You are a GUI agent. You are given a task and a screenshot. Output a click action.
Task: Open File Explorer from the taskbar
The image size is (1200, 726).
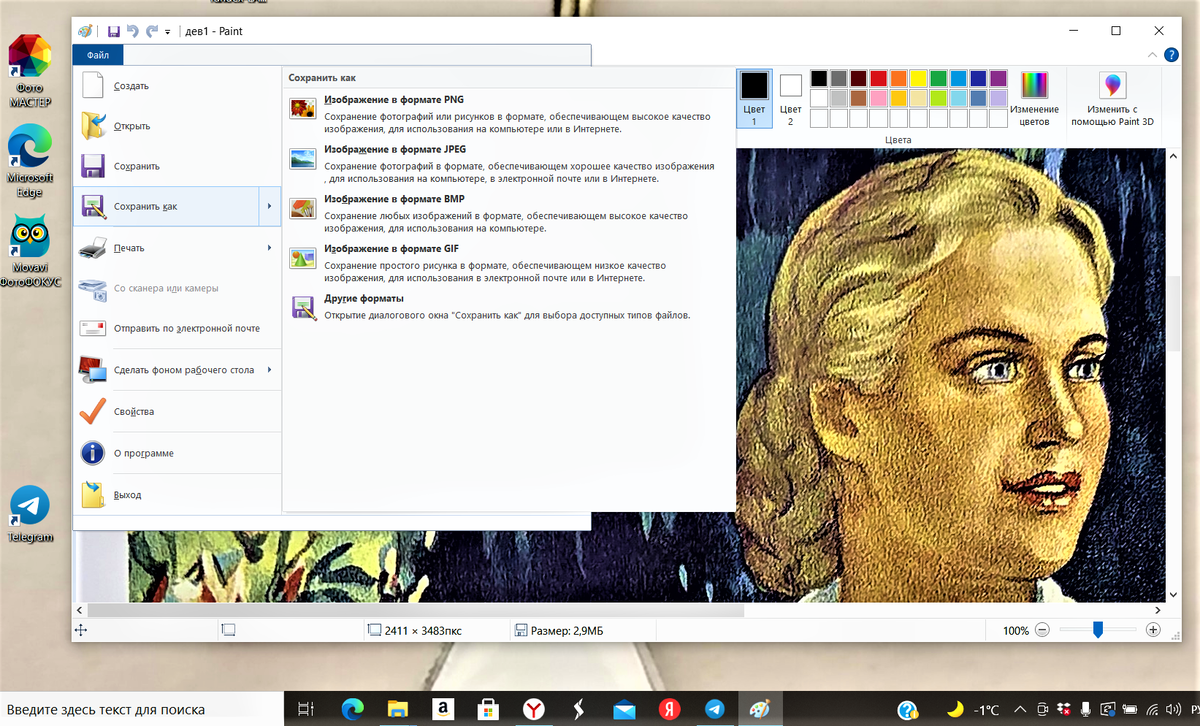(397, 709)
